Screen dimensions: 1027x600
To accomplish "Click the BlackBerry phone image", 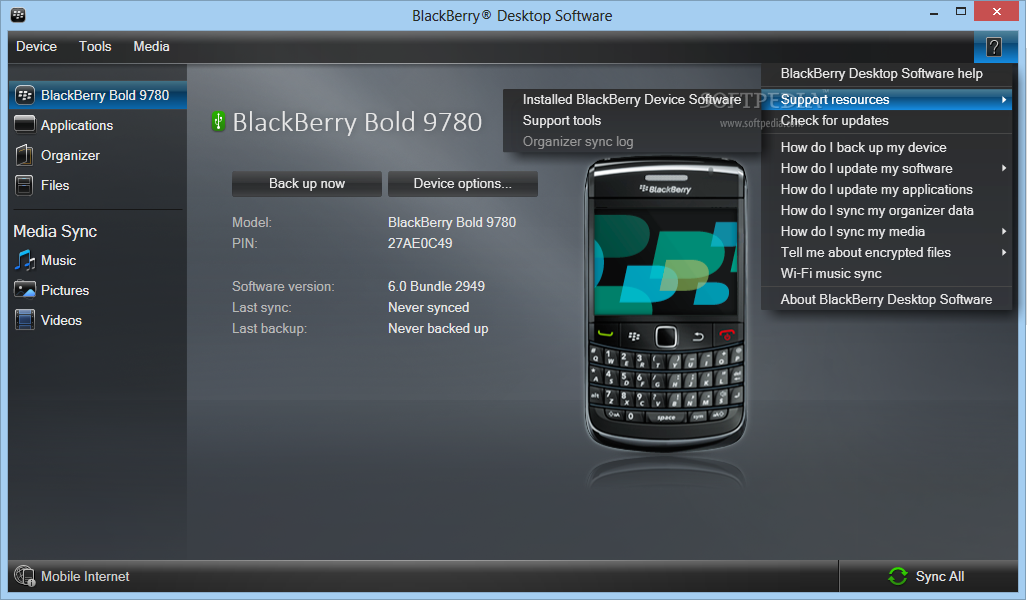I will click(665, 305).
